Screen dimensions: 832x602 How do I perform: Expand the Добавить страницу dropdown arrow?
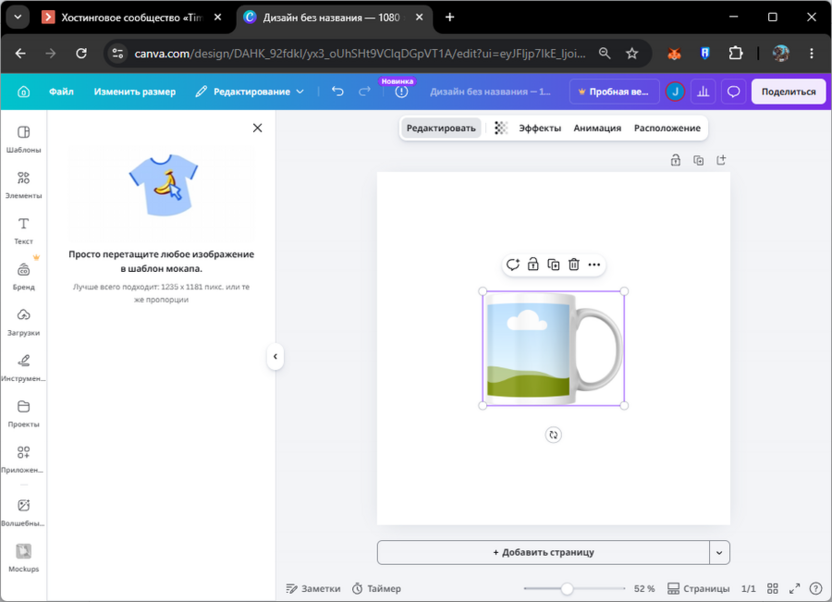click(x=719, y=553)
